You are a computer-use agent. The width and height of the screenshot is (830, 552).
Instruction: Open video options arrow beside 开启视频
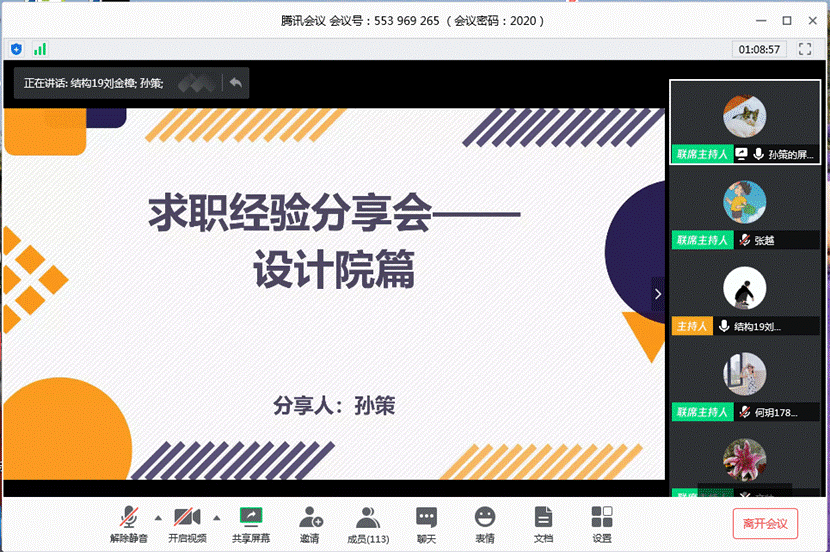[x=217, y=517]
